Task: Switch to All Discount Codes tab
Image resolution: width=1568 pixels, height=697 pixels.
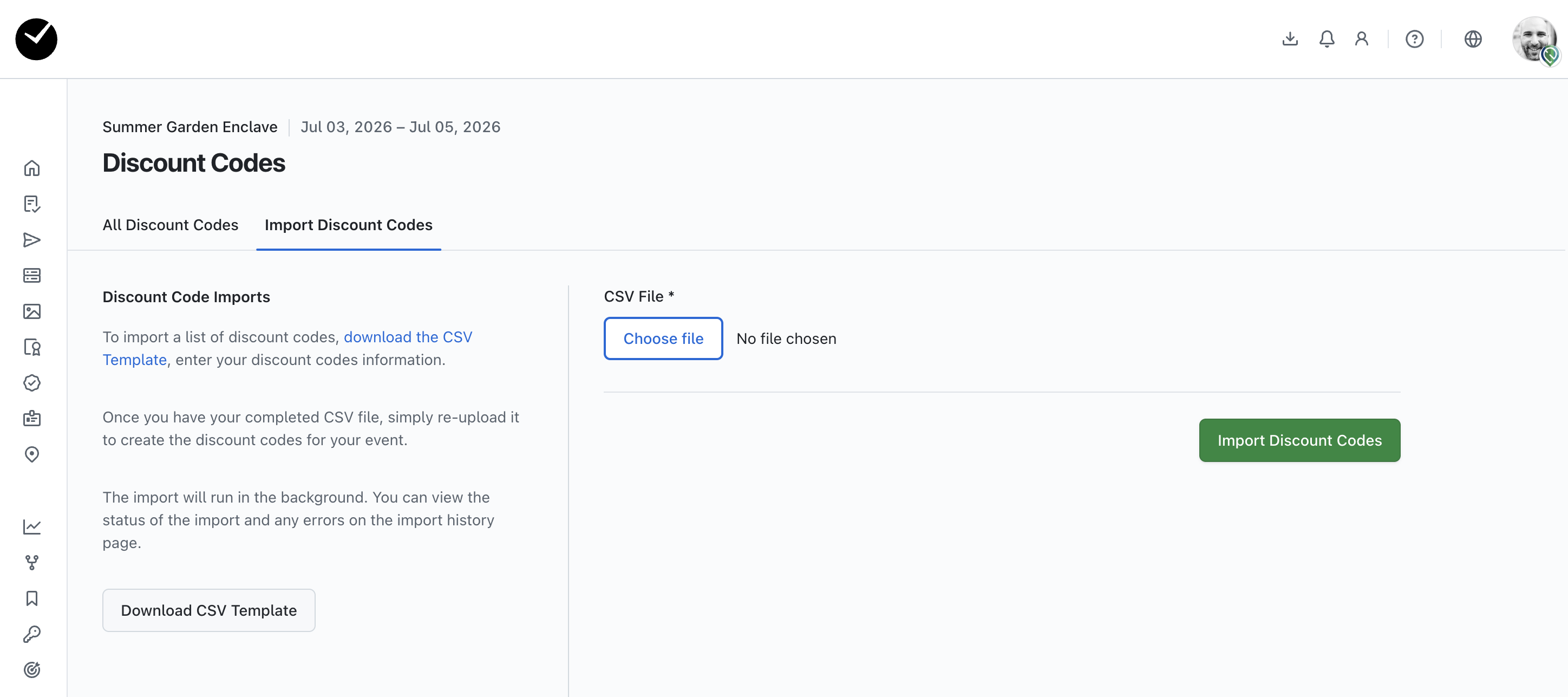Action: point(171,225)
